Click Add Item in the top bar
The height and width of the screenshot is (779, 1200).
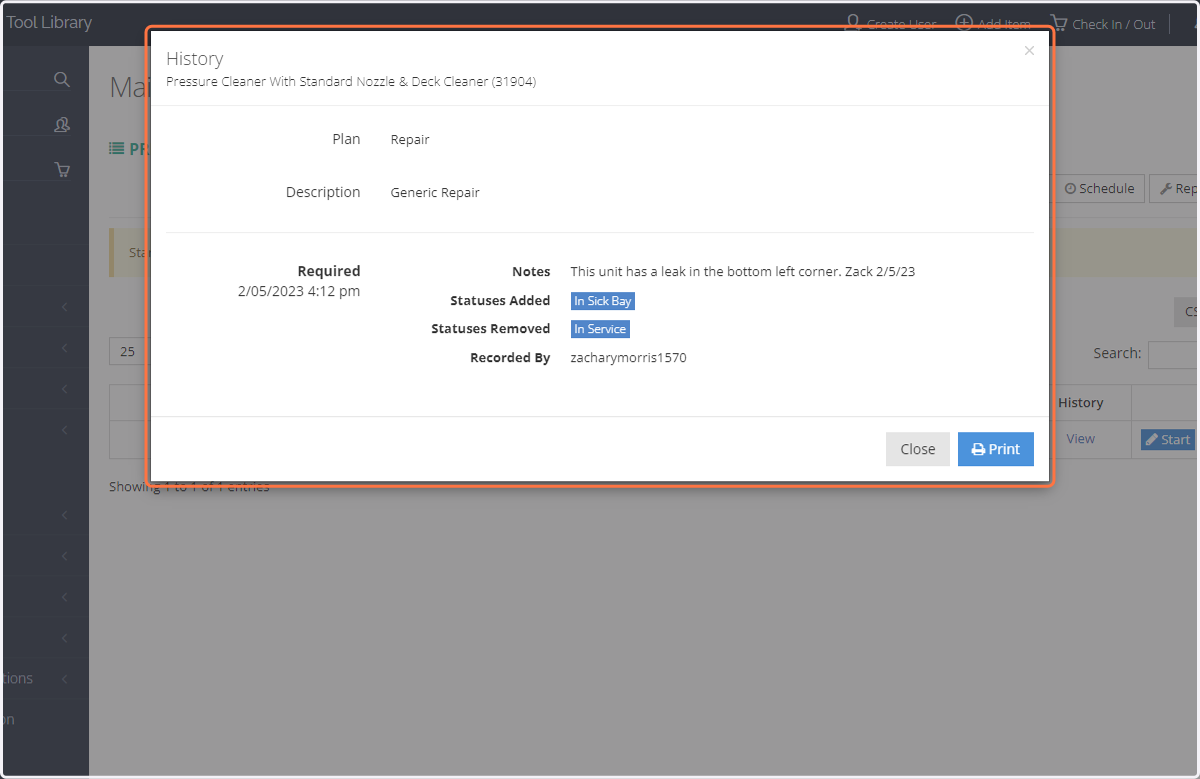coord(993,24)
